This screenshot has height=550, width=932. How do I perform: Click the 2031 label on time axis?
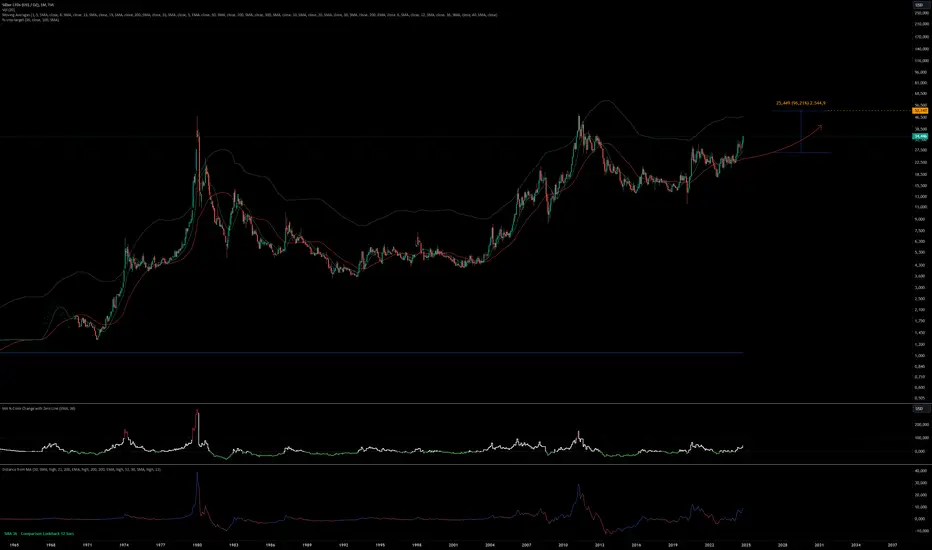(819, 545)
